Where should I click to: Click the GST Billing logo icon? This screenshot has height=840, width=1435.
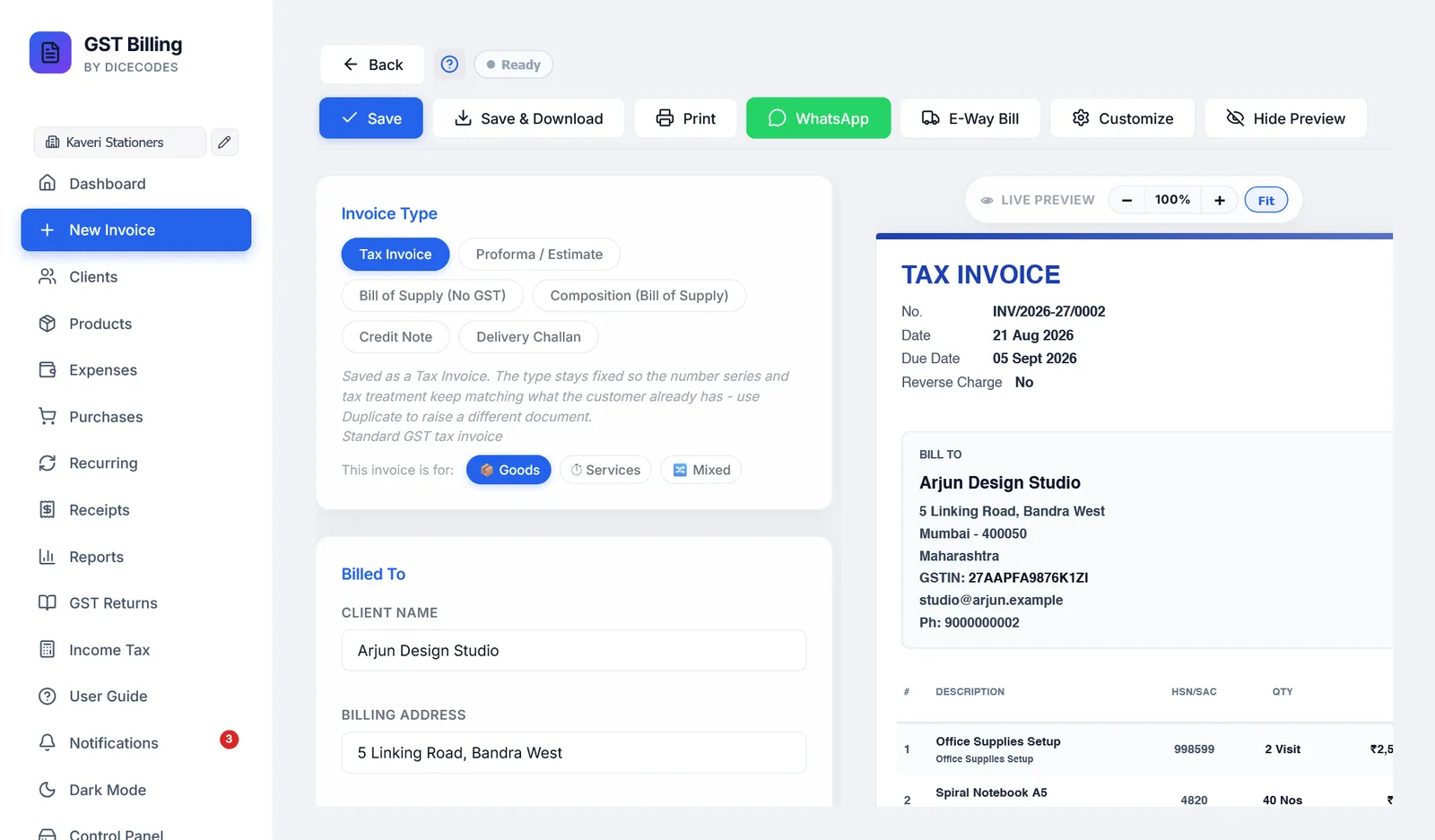tap(50, 53)
